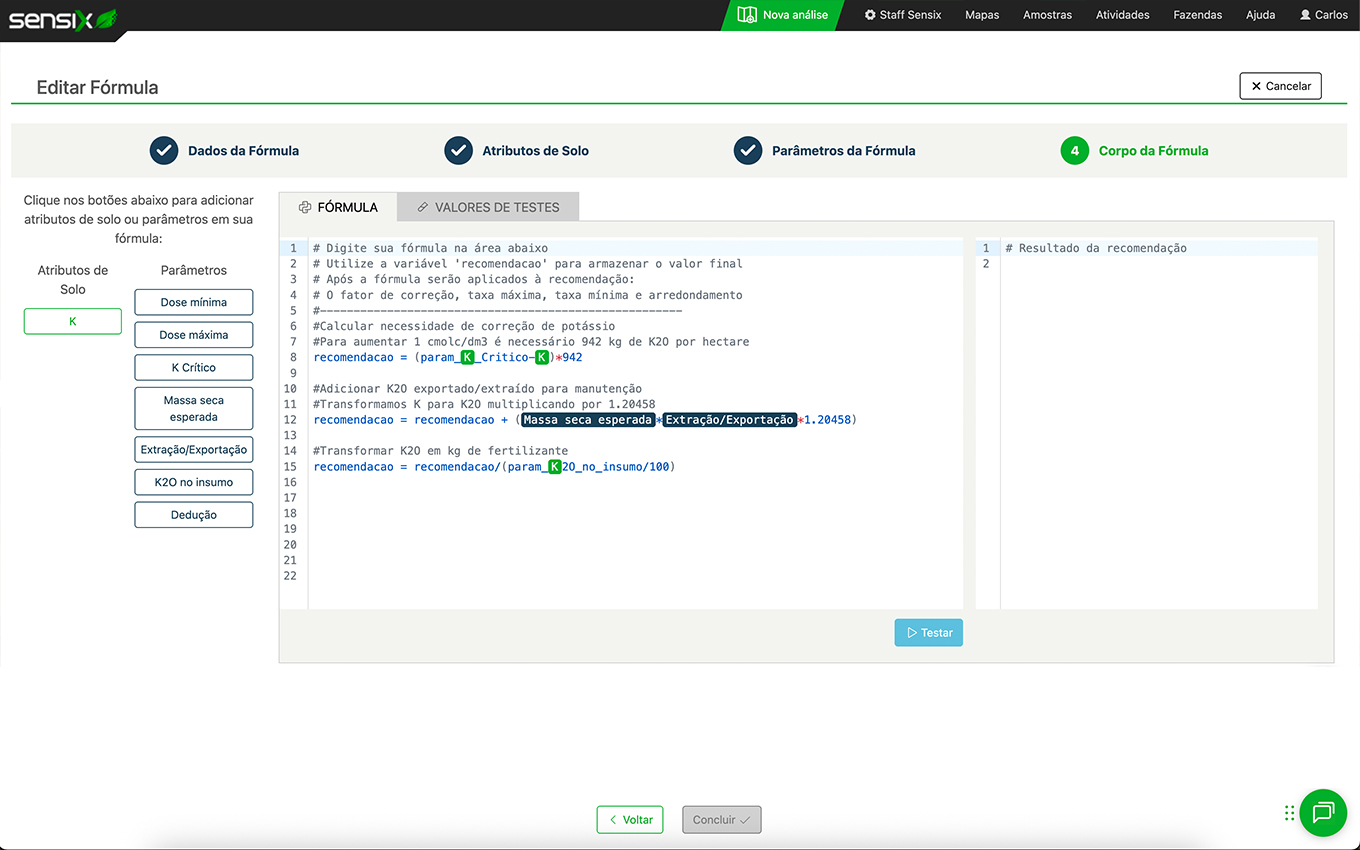The height and width of the screenshot is (850, 1360).
Task: Click the Dados da Fórmula checkmark step
Action: [164, 151]
